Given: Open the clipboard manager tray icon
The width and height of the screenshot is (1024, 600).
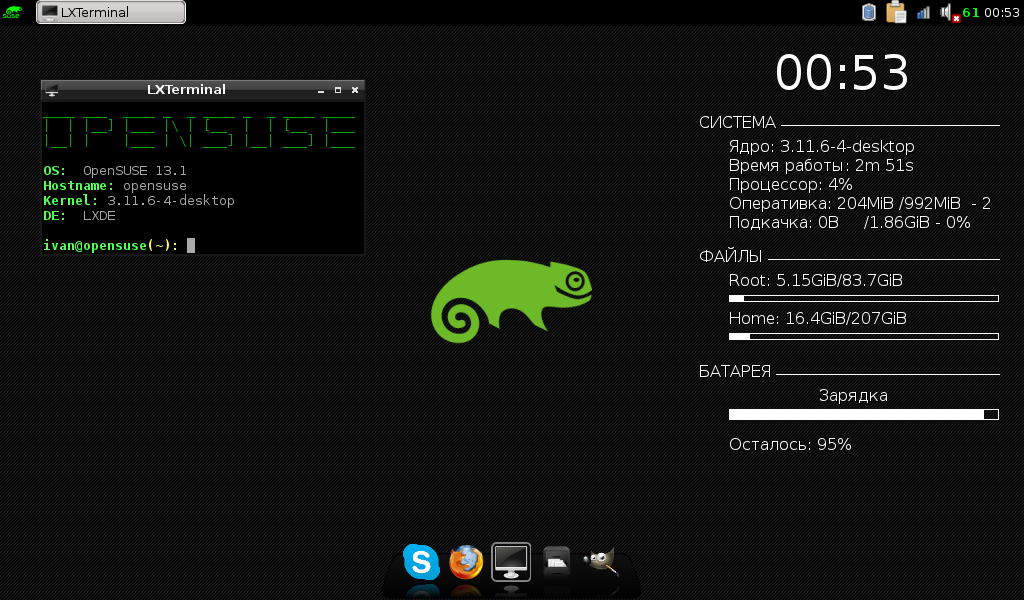Looking at the screenshot, I should click(896, 12).
